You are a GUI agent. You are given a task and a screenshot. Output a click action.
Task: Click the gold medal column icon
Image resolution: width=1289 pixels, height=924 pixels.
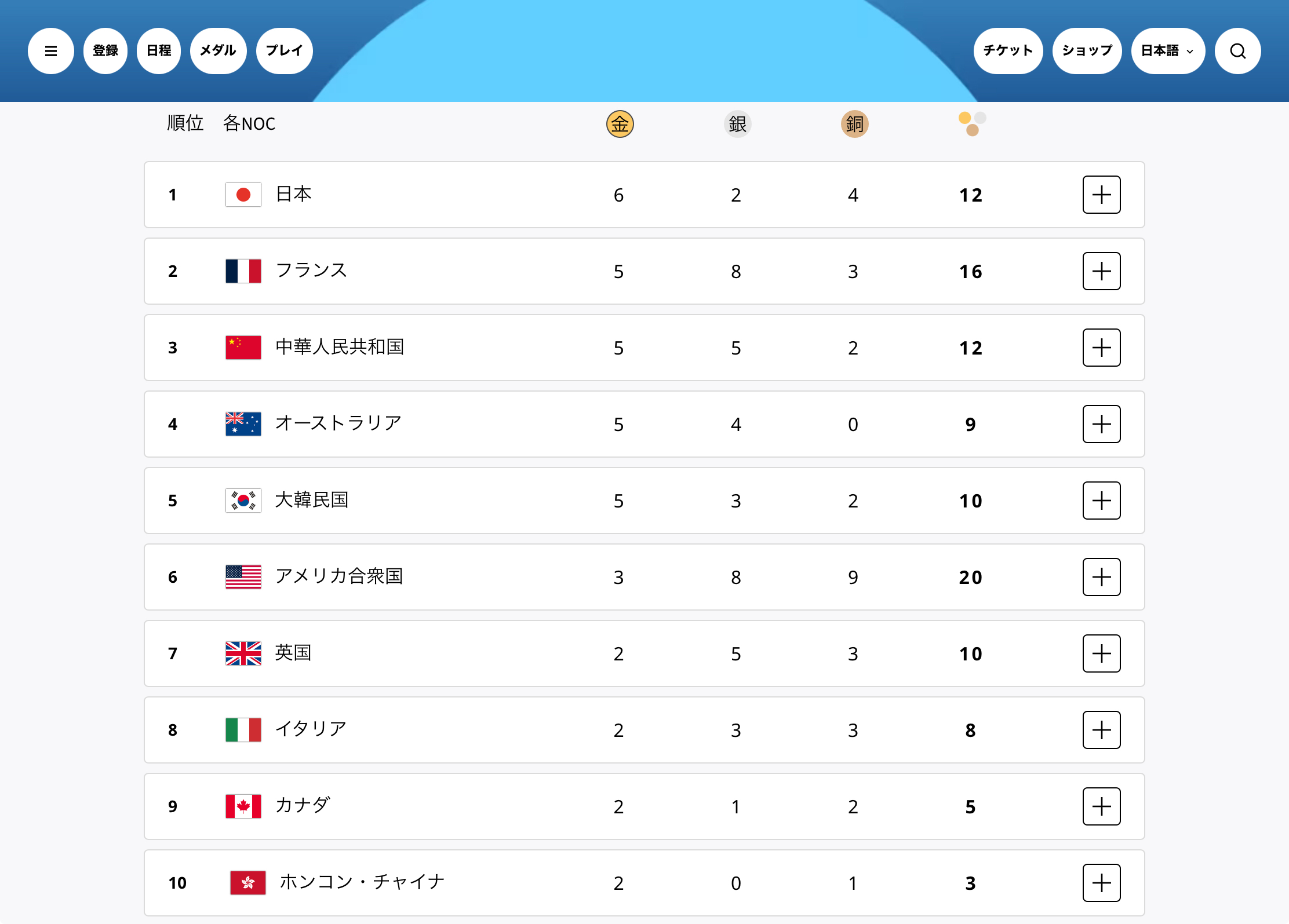[x=620, y=124]
